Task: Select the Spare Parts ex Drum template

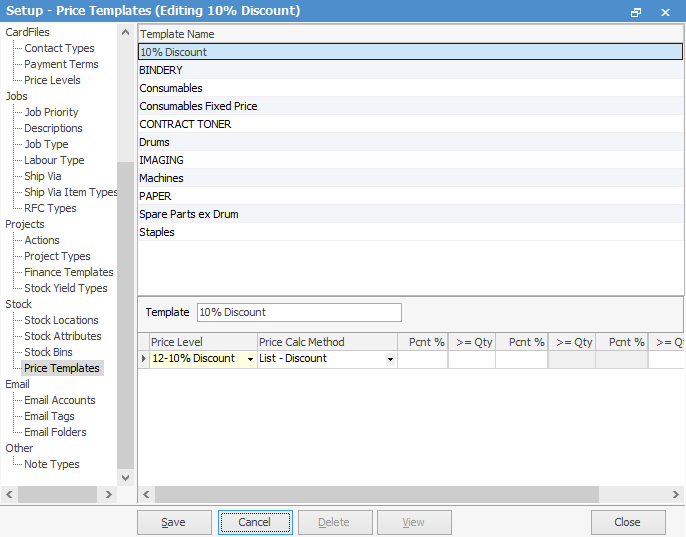Action: 188,214
